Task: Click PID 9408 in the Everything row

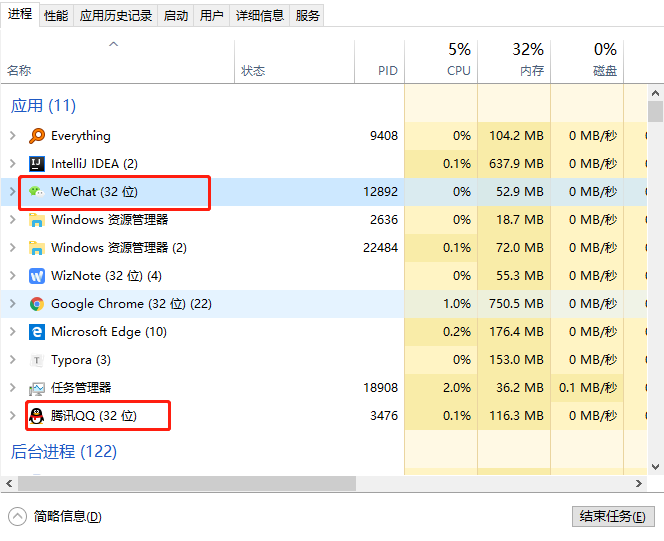Action: (x=384, y=136)
